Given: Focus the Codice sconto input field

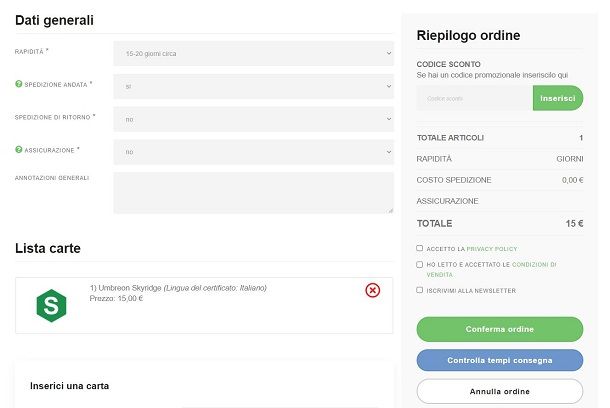Looking at the screenshot, I should point(475,98).
